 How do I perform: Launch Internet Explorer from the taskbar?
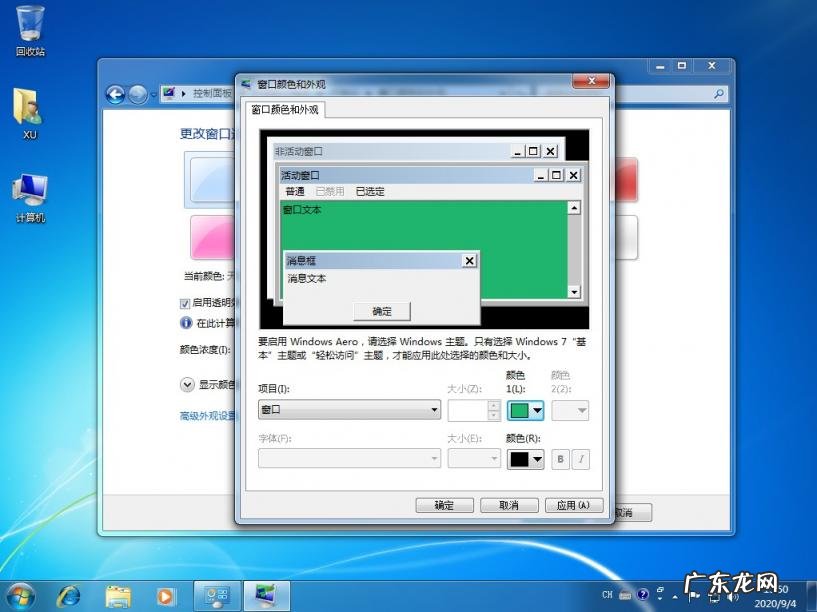click(x=69, y=596)
